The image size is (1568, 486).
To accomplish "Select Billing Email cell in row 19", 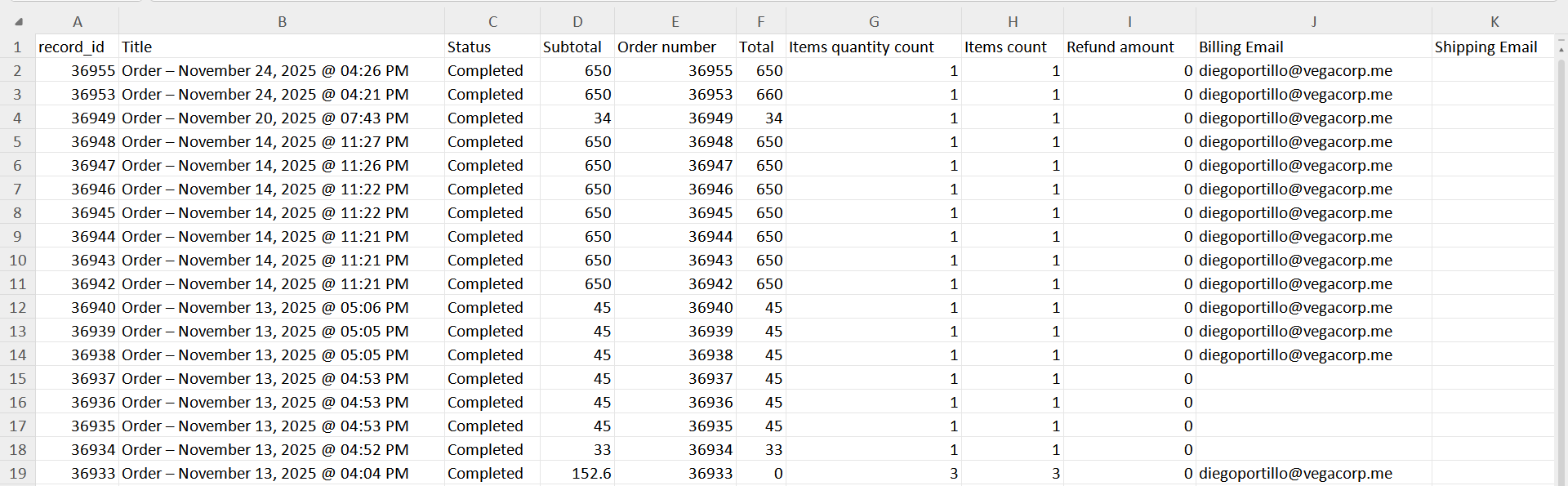I will (1313, 474).
